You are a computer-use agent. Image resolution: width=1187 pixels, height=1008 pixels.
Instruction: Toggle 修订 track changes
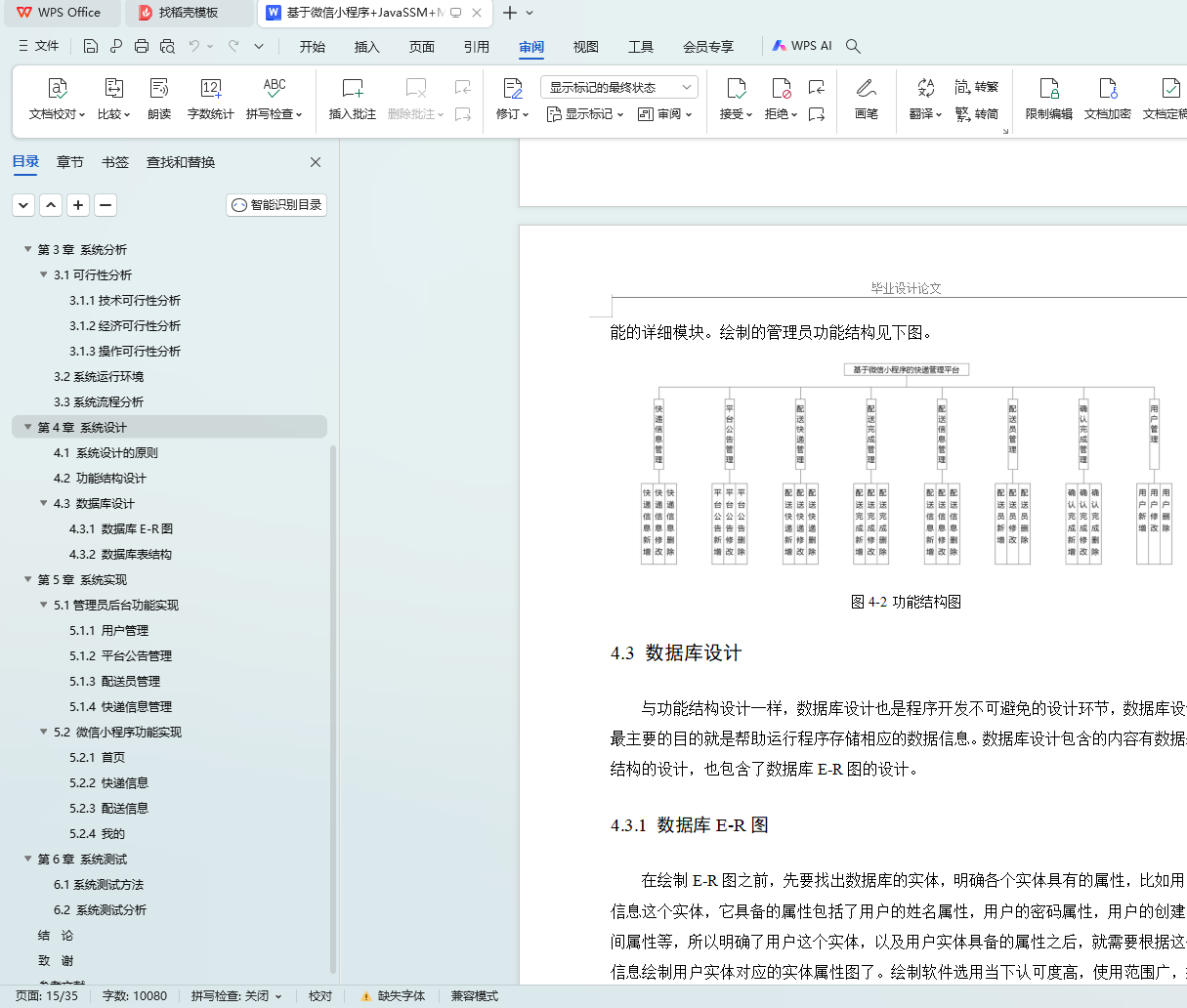512,100
